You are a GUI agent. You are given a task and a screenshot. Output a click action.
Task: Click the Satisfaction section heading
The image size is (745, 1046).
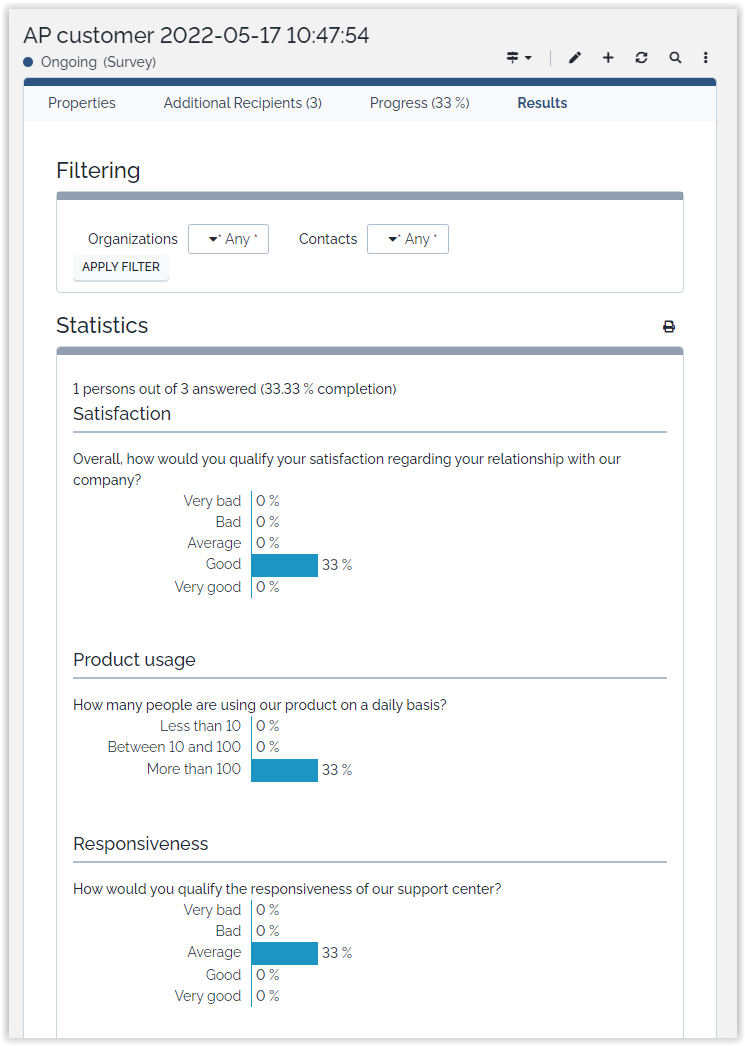click(122, 414)
